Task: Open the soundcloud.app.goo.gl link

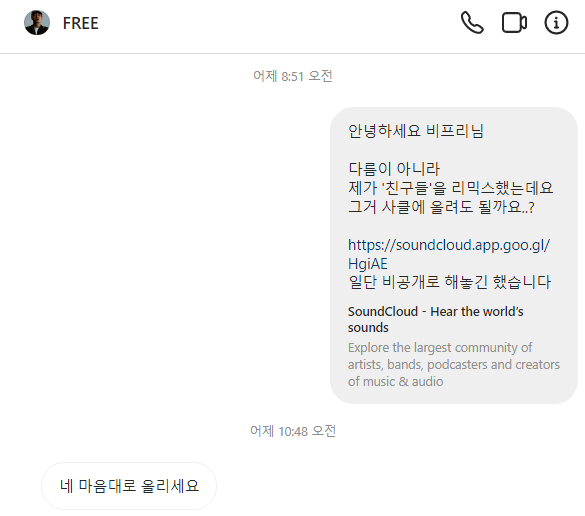Action: click(449, 245)
